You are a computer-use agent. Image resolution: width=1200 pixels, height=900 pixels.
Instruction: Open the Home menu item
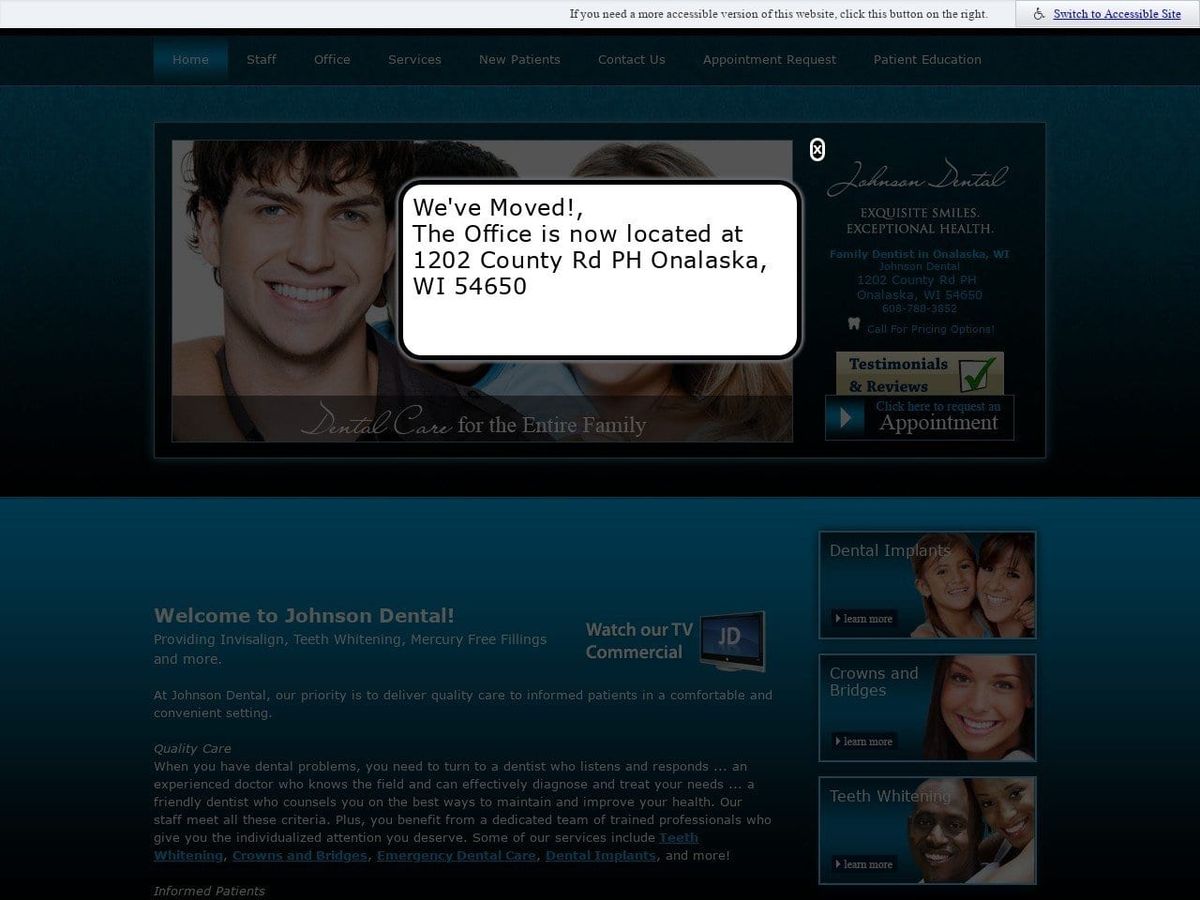pos(190,60)
